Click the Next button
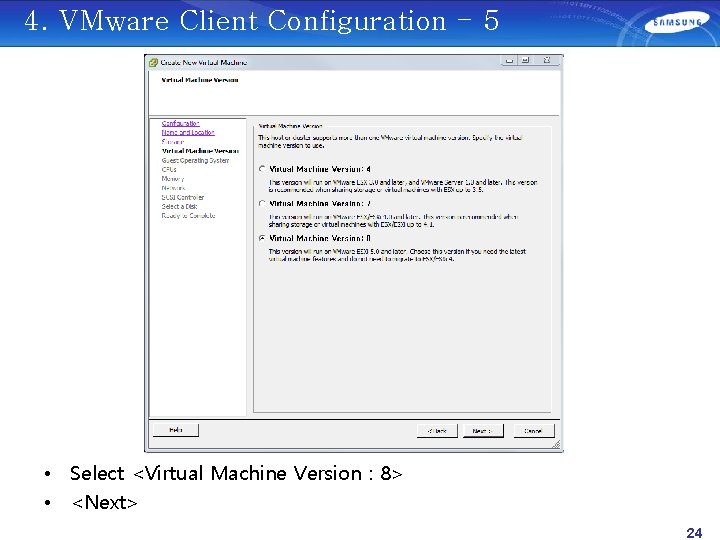Viewport: 720px width, 540px height. point(483,431)
